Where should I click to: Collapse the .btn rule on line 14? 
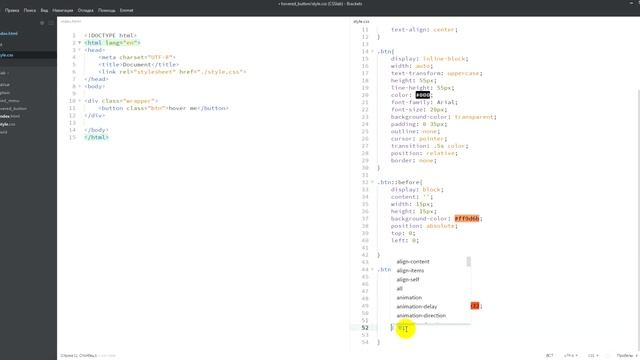pyautogui.click(x=372, y=51)
